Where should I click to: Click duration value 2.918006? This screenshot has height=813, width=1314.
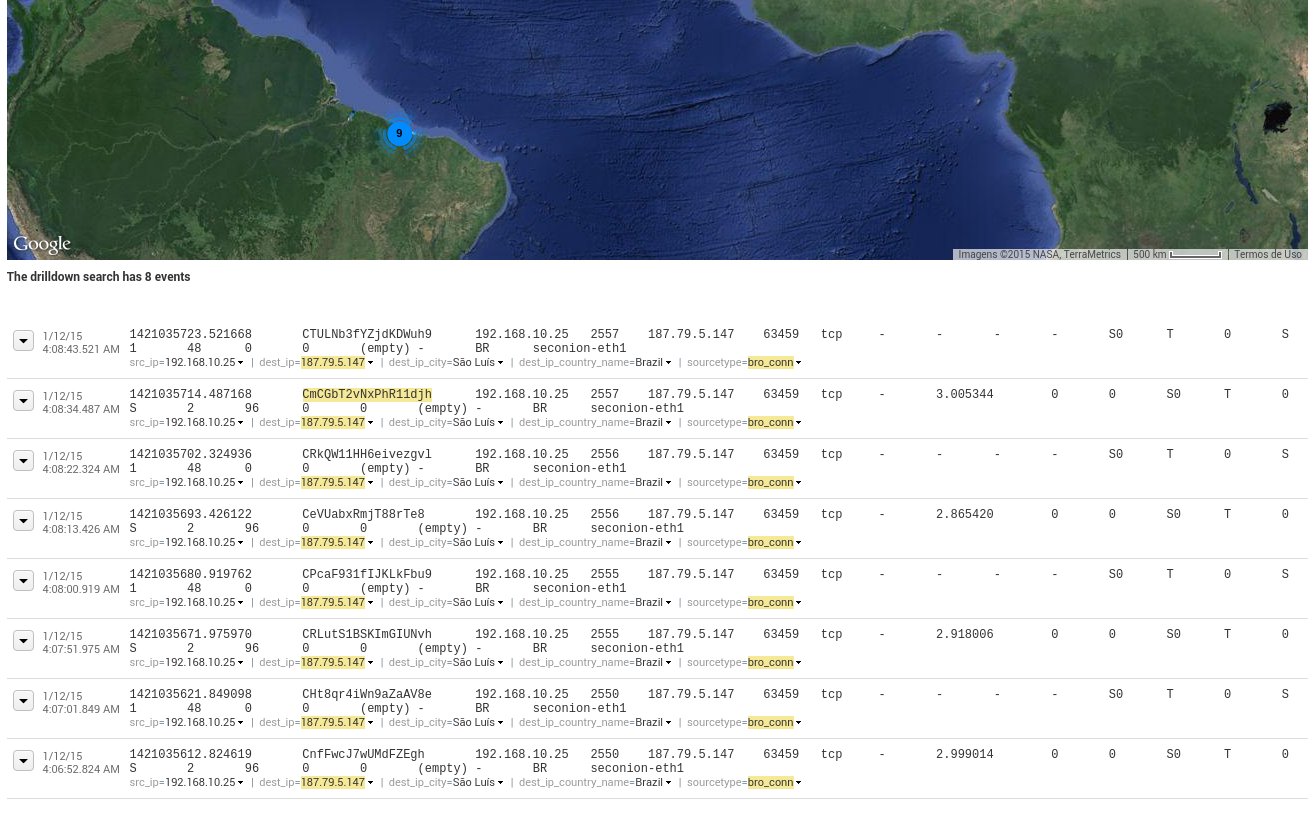pos(965,634)
